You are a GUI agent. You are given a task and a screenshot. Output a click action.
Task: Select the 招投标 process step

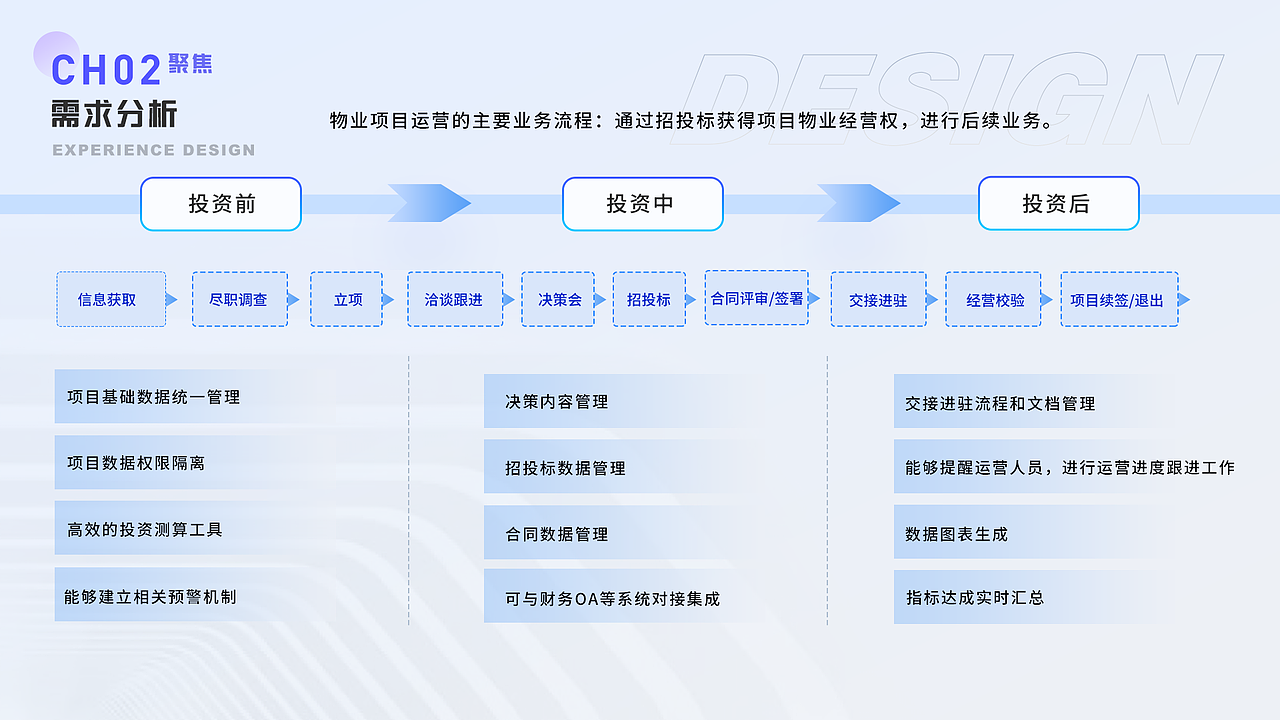click(x=650, y=299)
